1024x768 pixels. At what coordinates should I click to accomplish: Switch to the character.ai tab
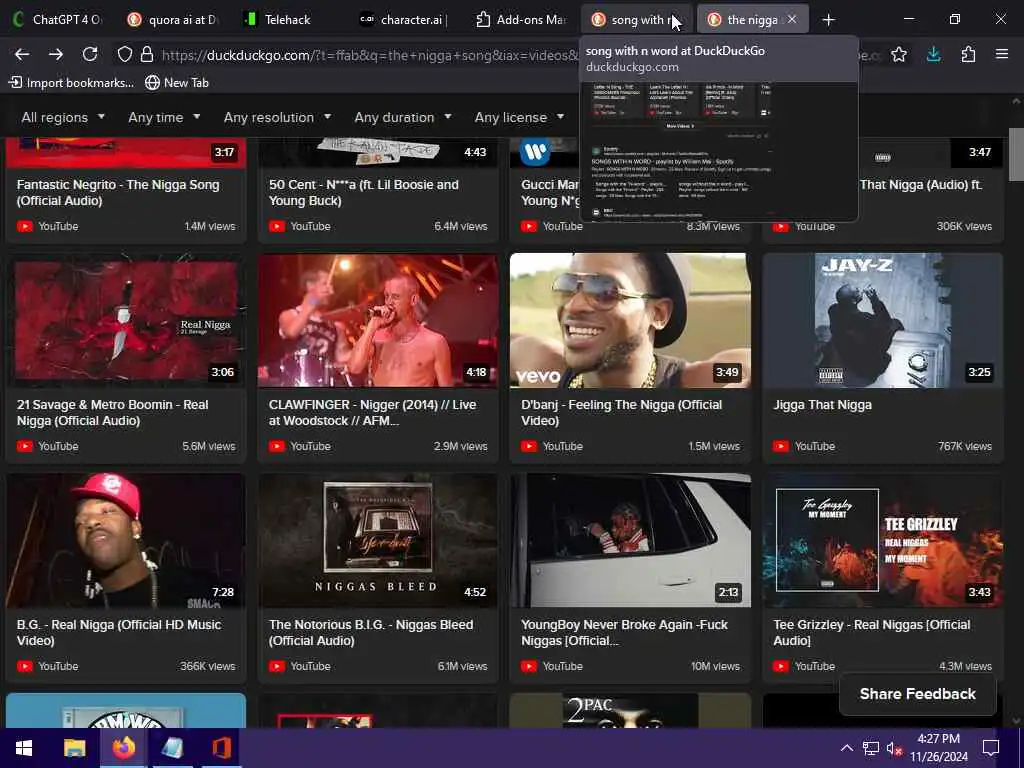(x=405, y=20)
